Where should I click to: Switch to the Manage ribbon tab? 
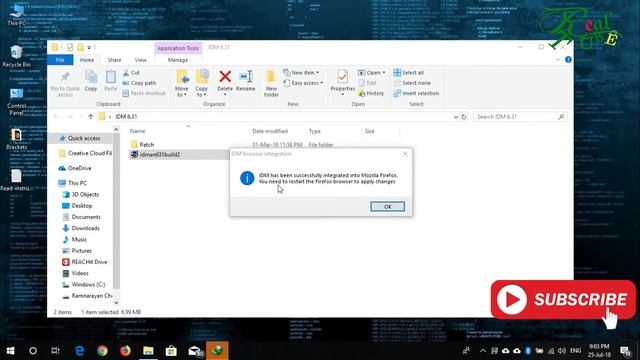[x=178, y=60]
